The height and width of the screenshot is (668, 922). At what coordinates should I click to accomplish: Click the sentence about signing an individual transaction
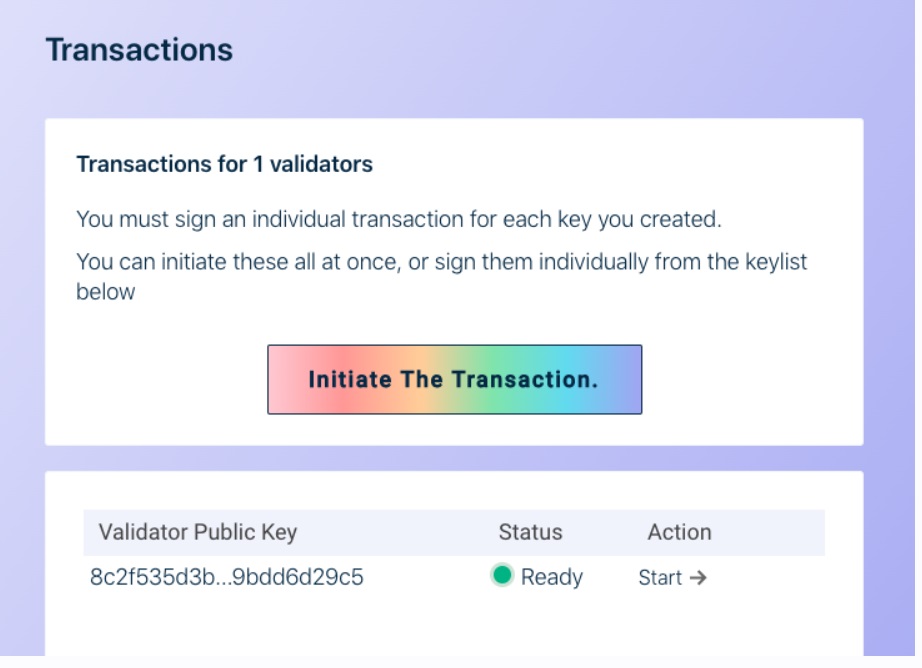(399, 219)
